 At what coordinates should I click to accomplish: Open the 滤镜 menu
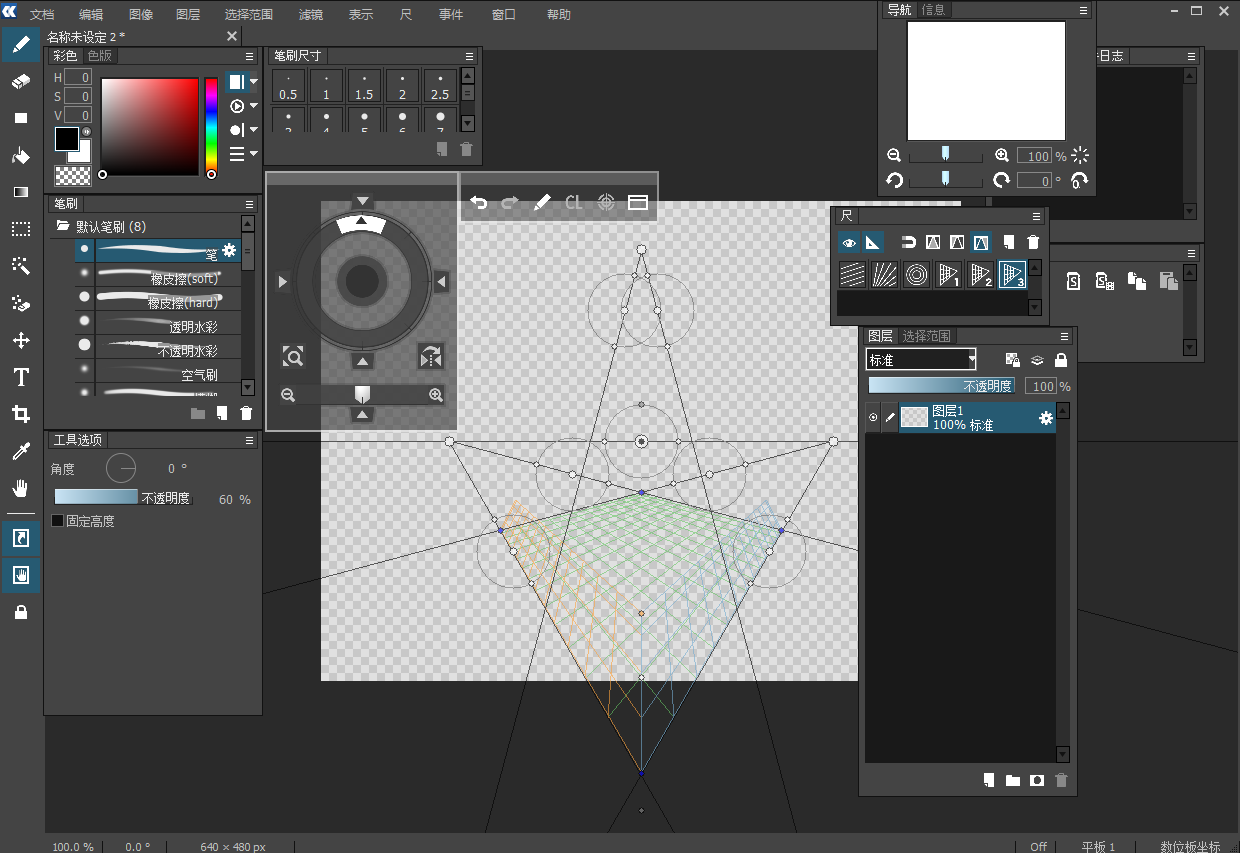(310, 15)
